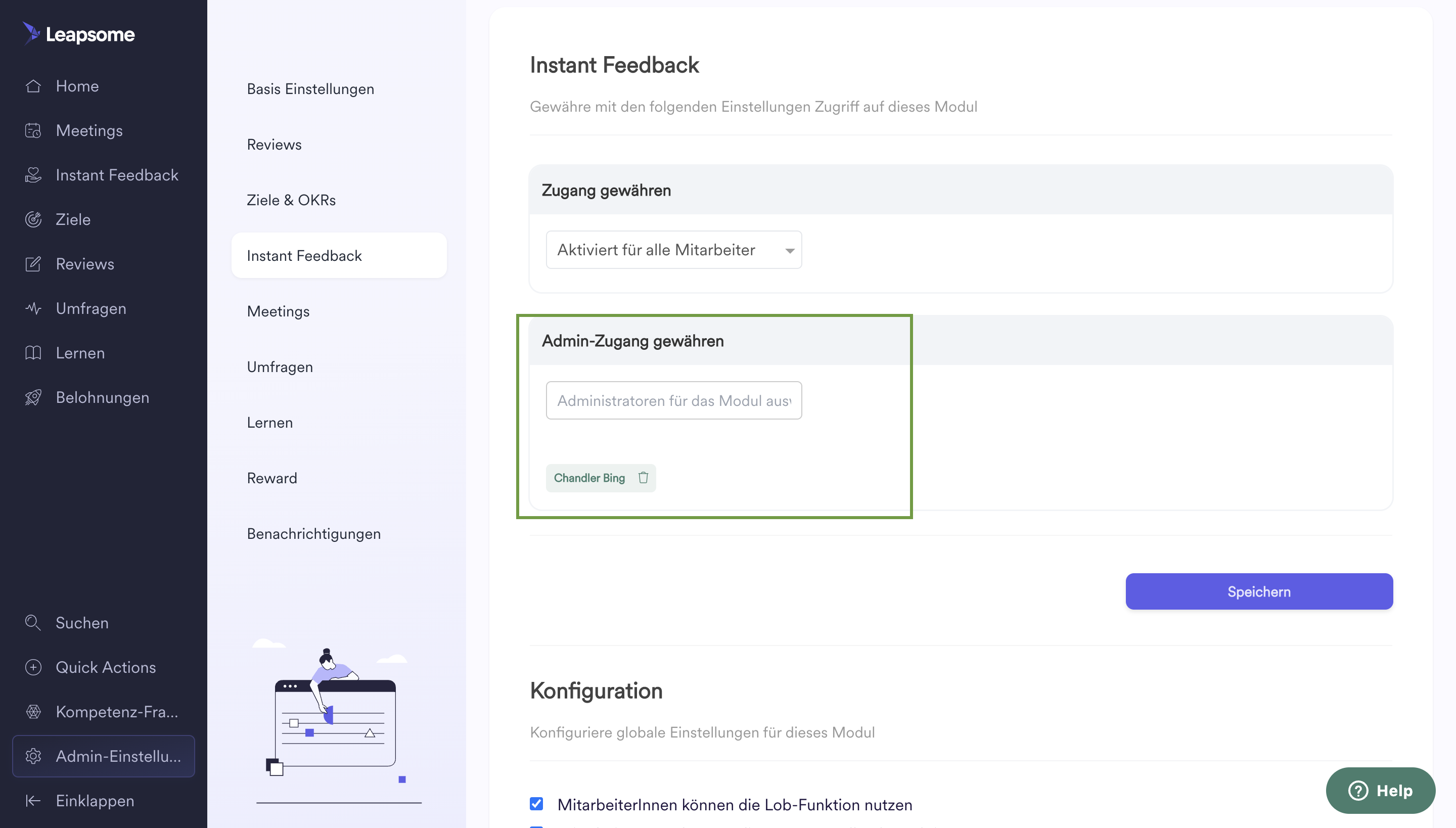Focus the Administratoren für das Modul input
This screenshot has width=1456, height=828.
pos(673,400)
